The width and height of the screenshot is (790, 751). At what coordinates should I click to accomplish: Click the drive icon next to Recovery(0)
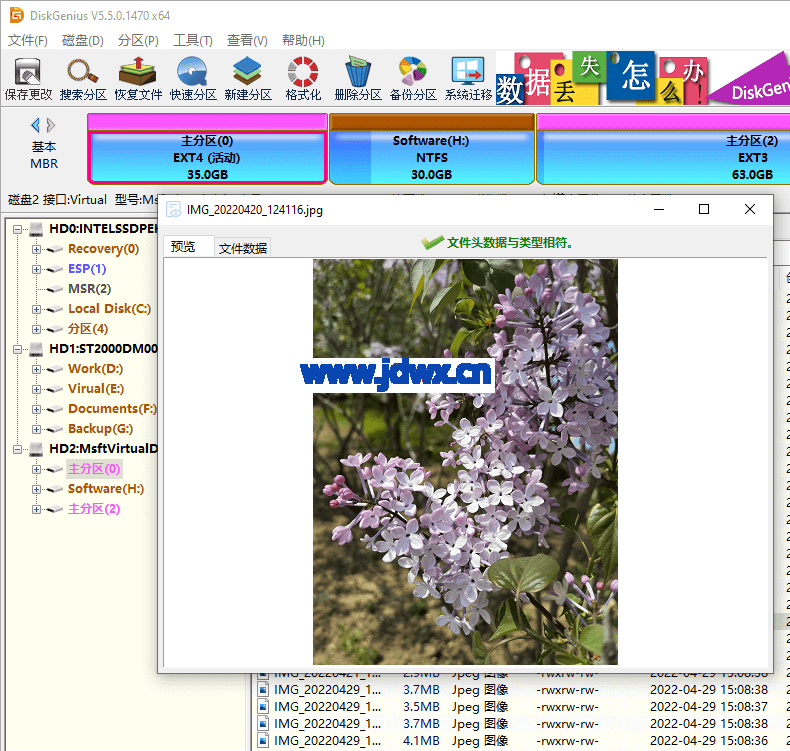pyautogui.click(x=54, y=249)
